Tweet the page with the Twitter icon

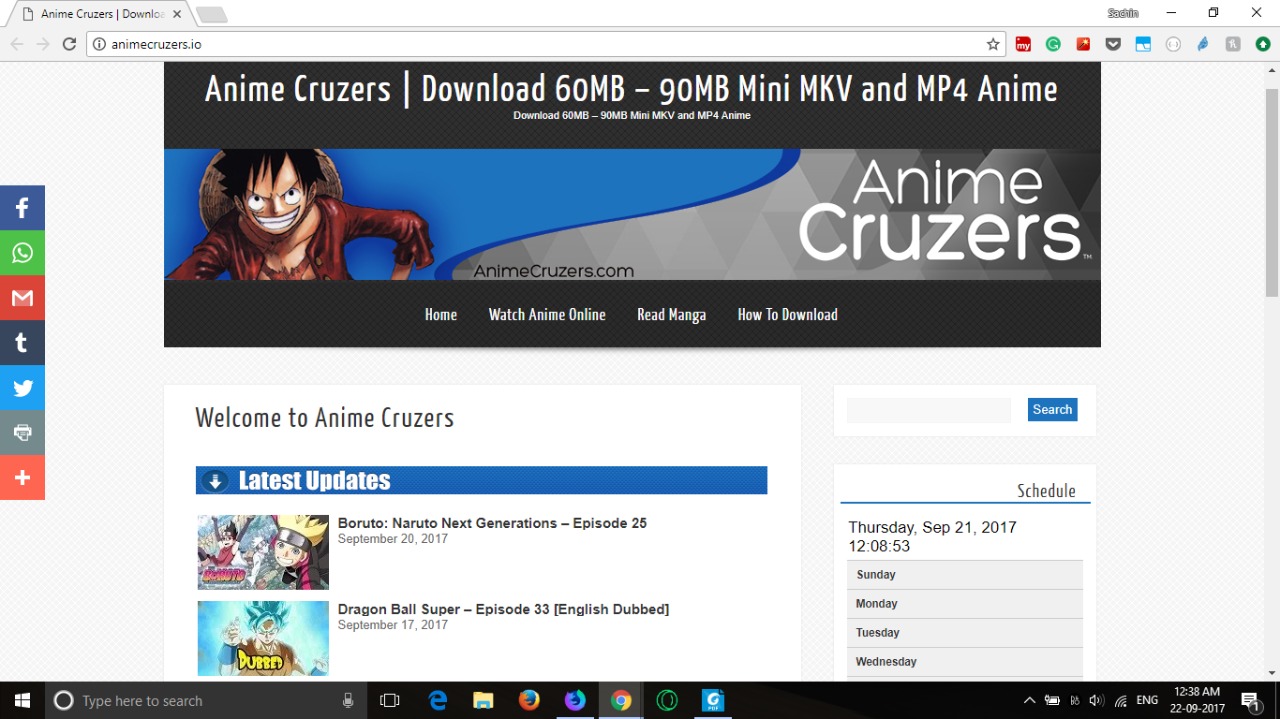point(22,388)
